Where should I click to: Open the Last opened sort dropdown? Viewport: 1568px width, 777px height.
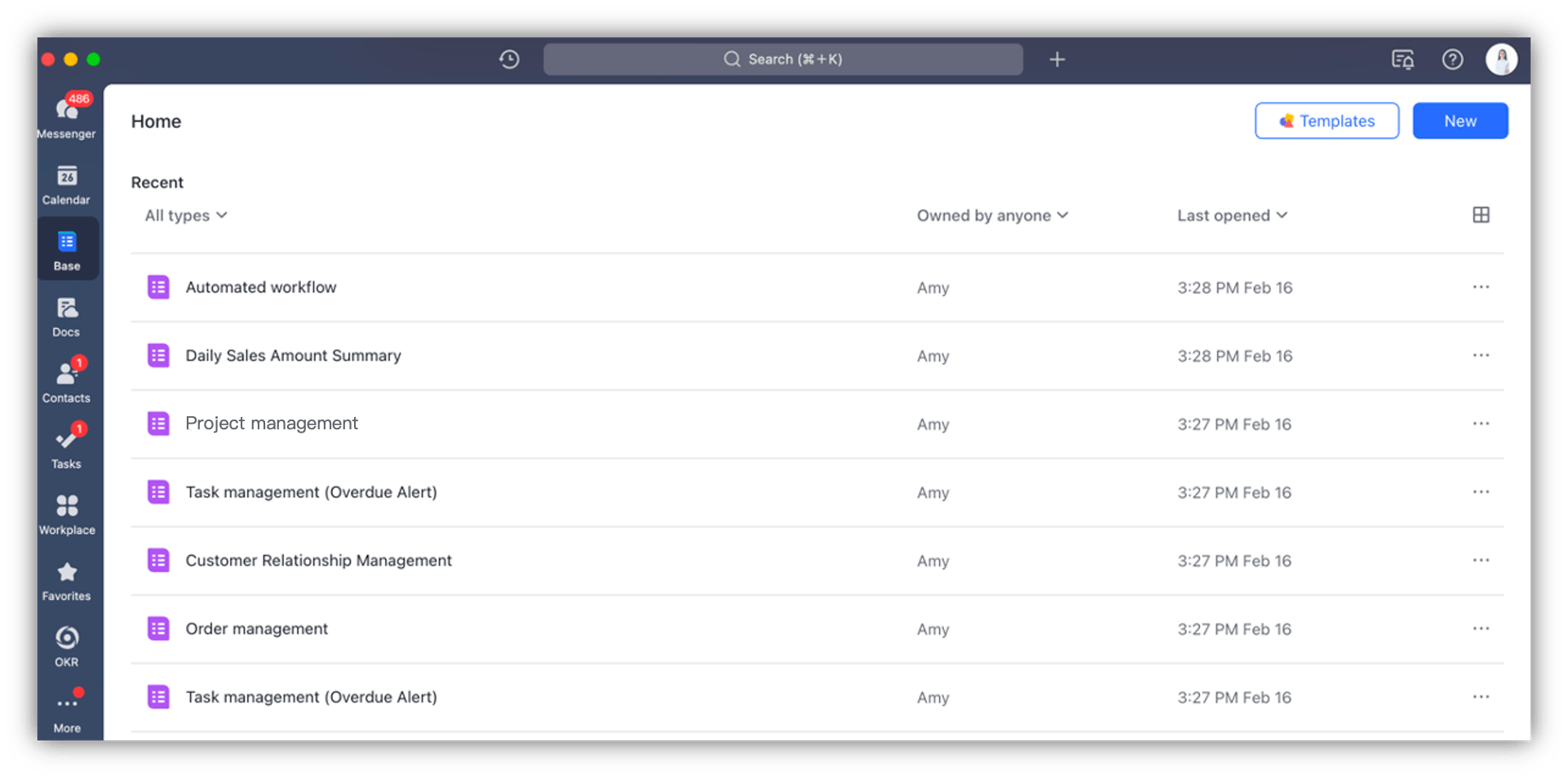click(x=1232, y=215)
